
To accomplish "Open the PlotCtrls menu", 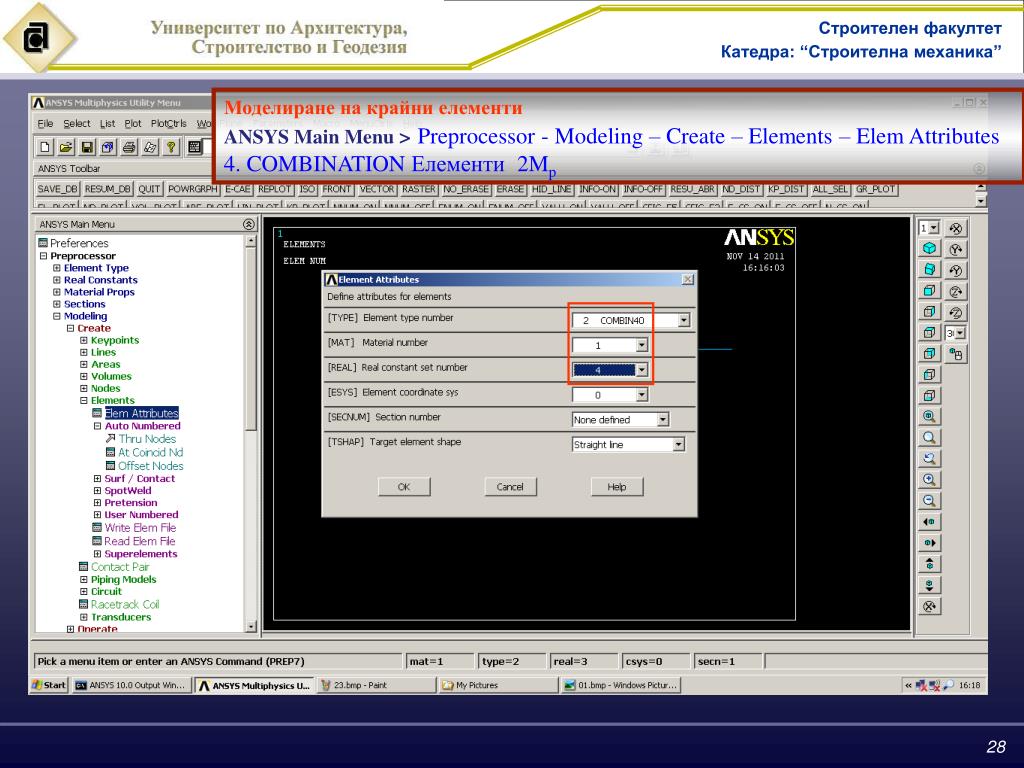I will click(168, 123).
